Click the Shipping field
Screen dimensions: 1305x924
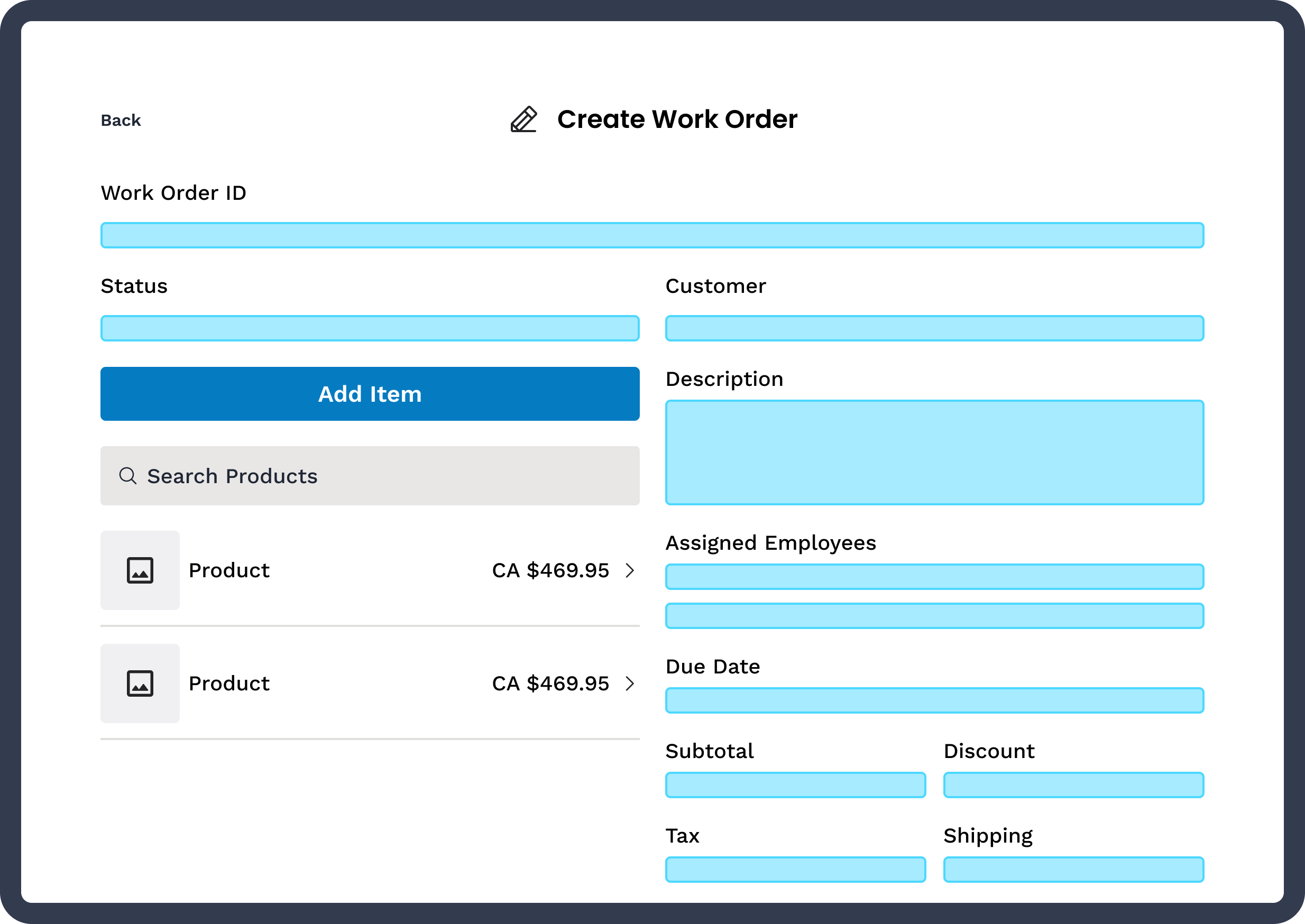click(1073, 870)
